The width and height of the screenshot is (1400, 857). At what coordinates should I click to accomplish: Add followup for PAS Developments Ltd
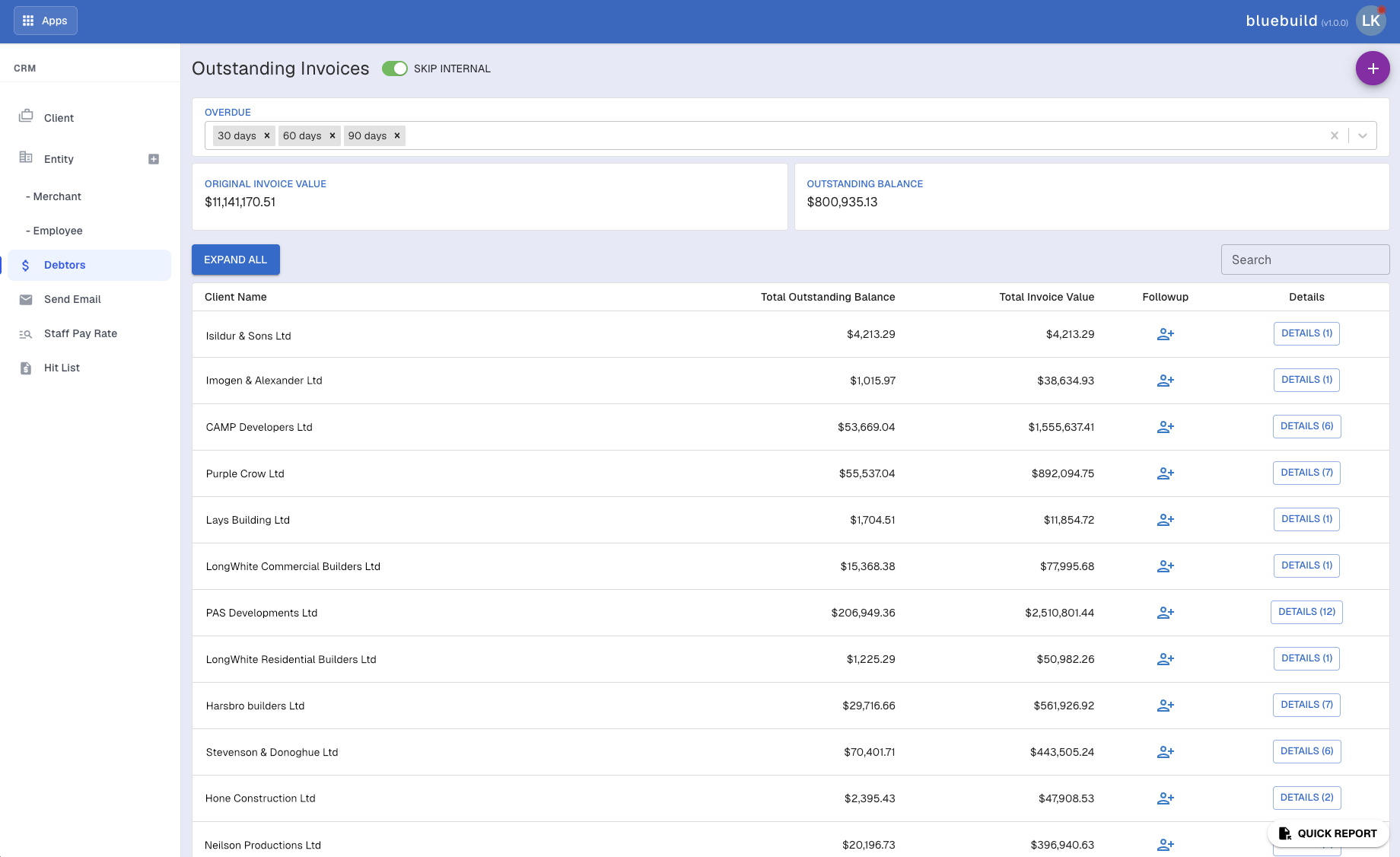1166,613
